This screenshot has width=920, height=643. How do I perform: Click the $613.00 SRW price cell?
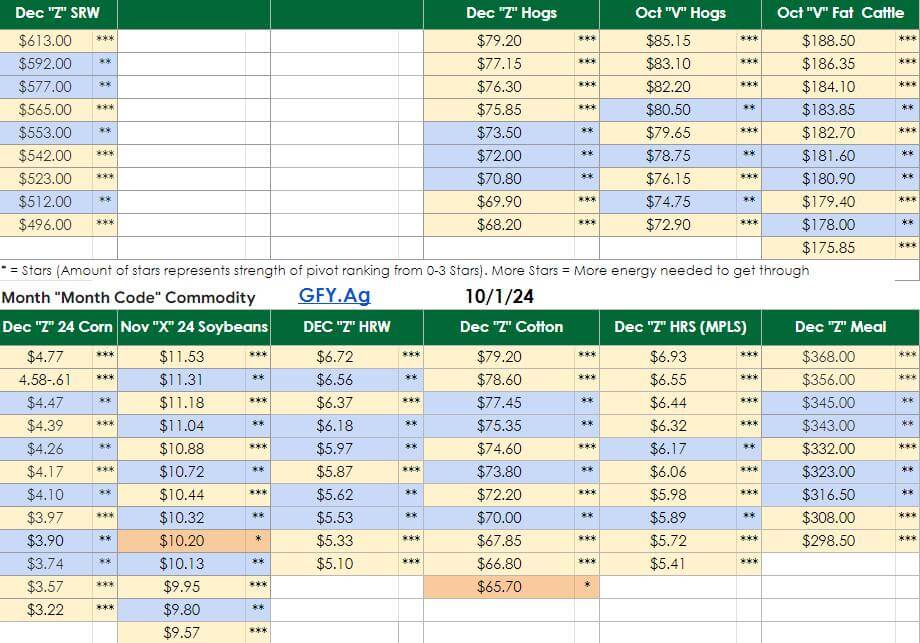pos(46,41)
